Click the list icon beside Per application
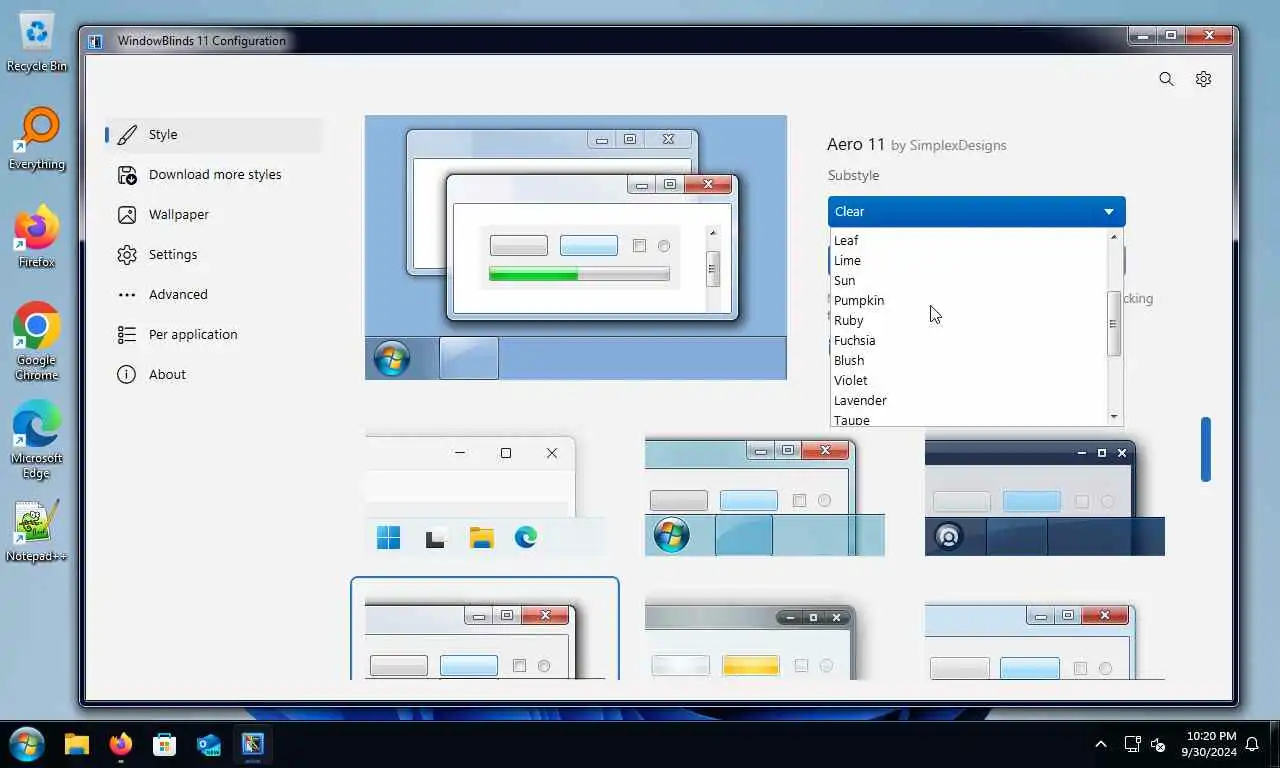Screen dimensions: 1280x768 click(127, 335)
